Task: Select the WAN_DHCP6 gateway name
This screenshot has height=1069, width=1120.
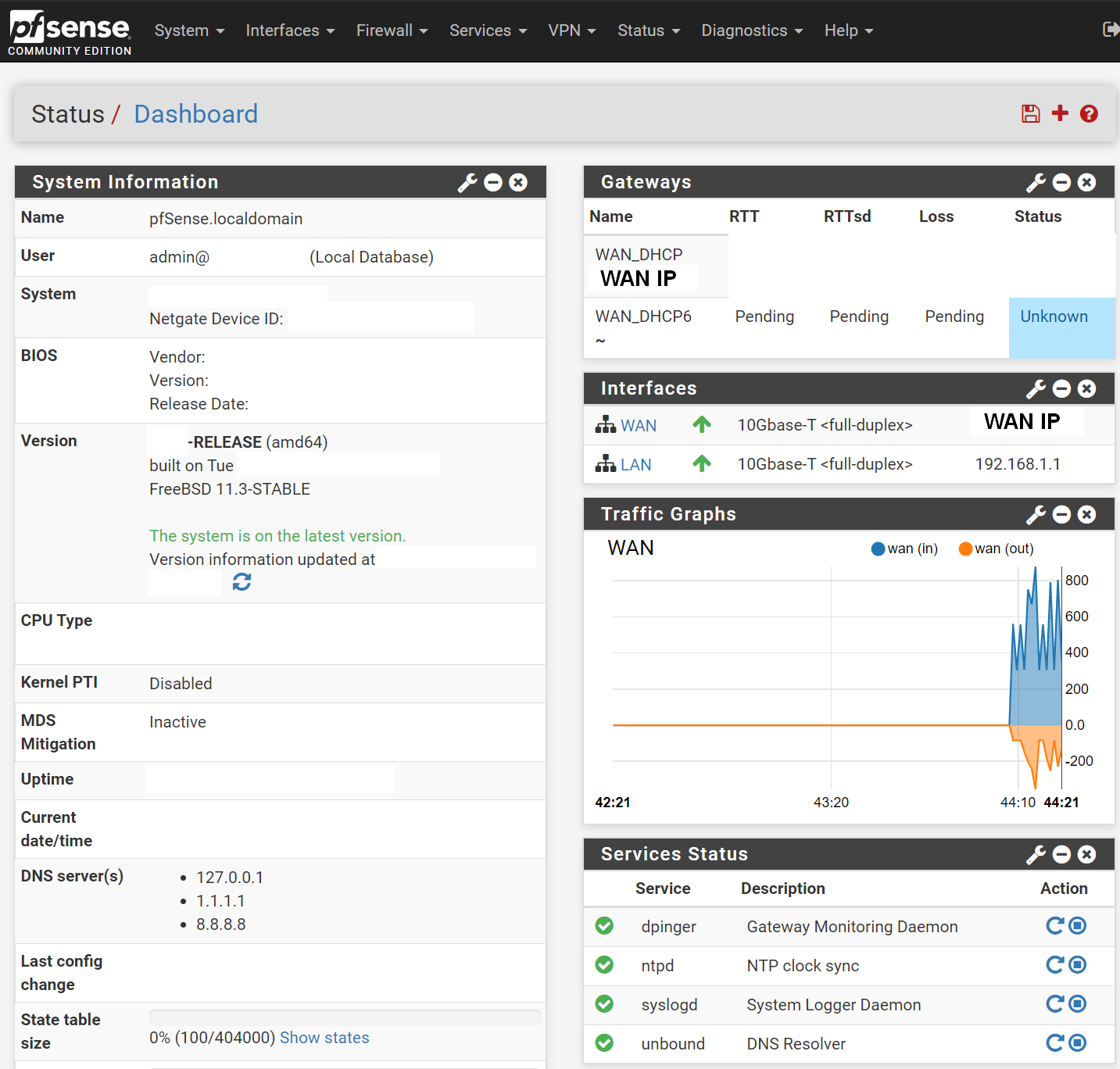Action: (644, 316)
